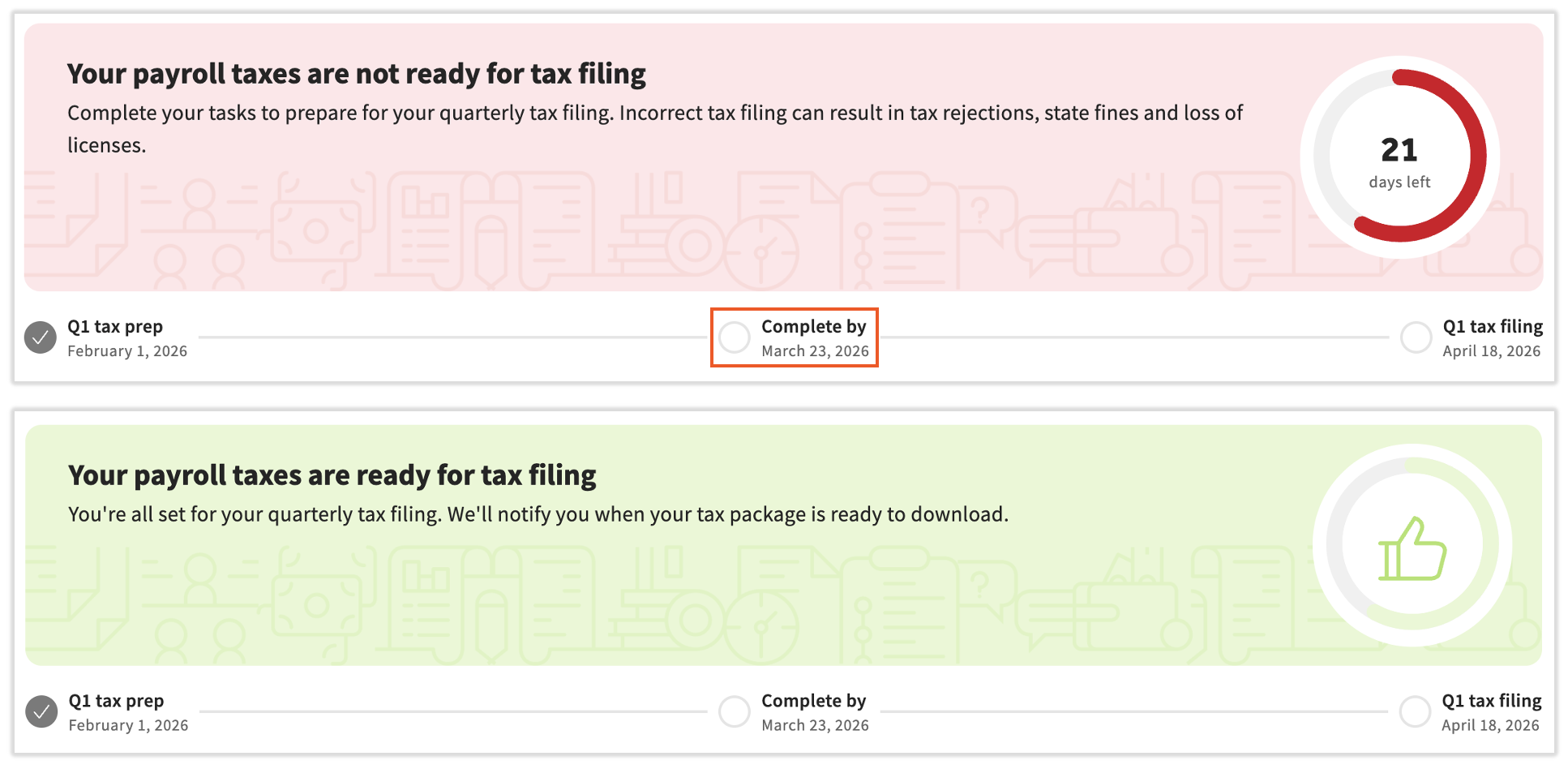This screenshot has width=1568, height=769.
Task: Select Q1 tax filing circle in red banner card
Action: [x=1416, y=337]
